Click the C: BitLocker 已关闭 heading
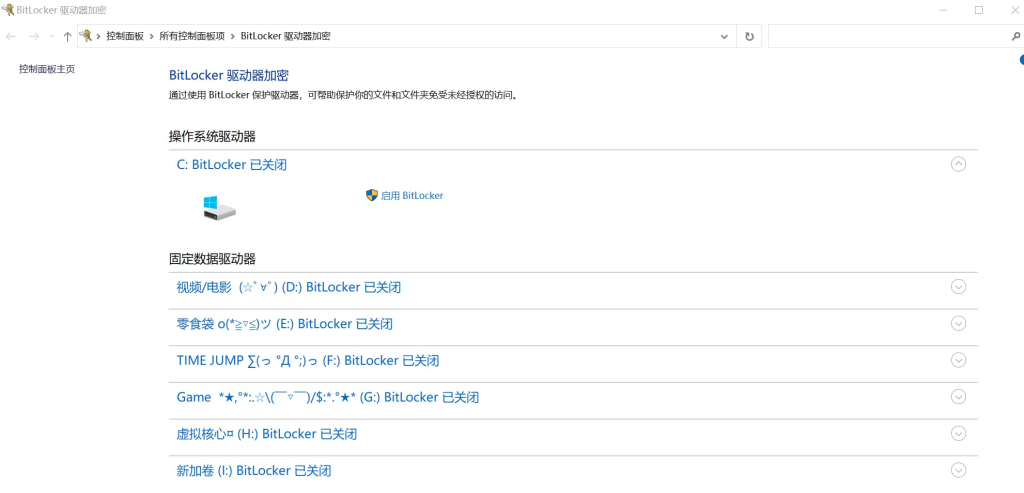The height and width of the screenshot is (493, 1024). tap(231, 165)
